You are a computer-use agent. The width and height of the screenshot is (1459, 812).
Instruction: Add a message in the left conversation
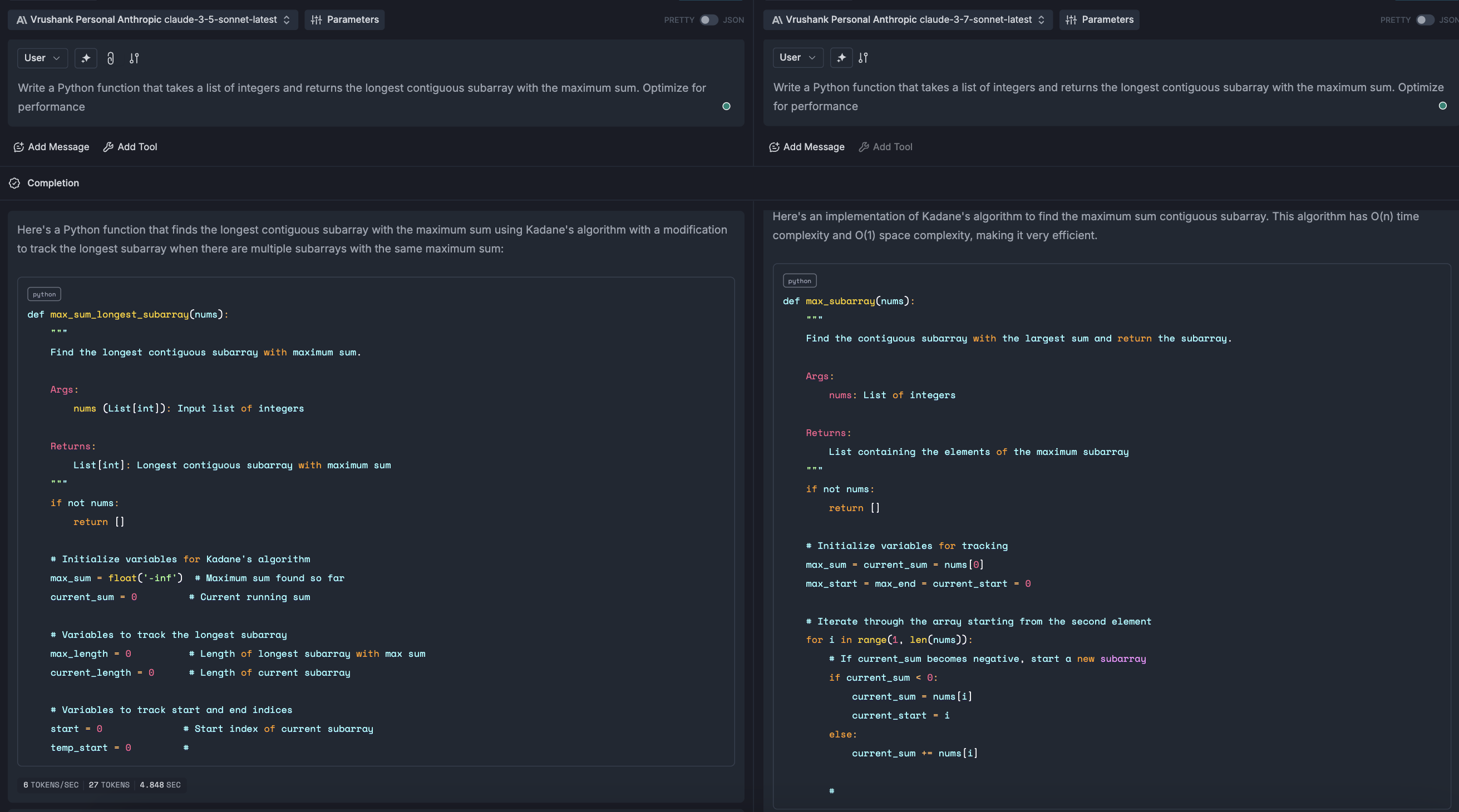click(x=51, y=147)
